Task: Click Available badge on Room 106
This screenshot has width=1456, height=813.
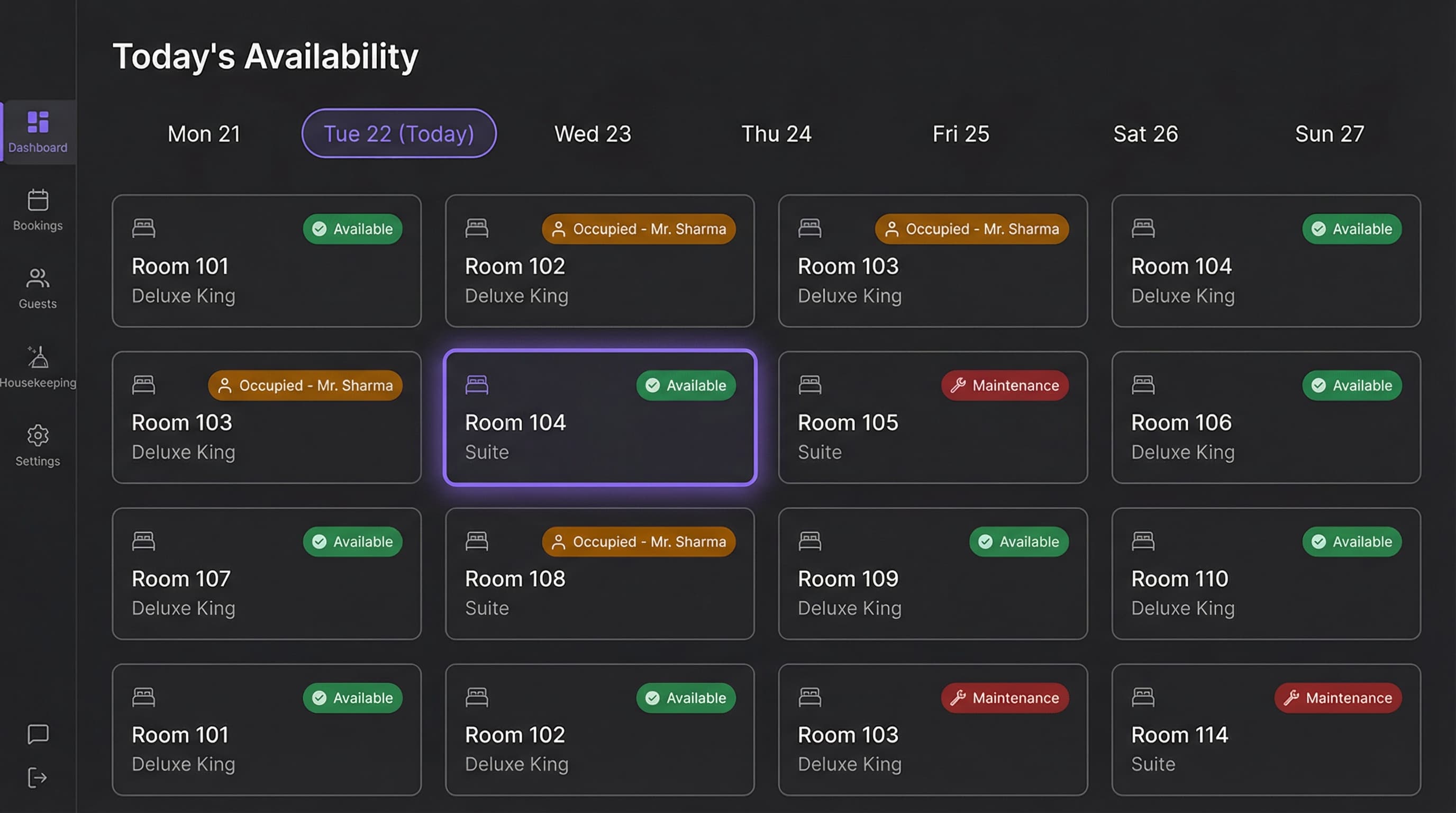Action: tap(1351, 385)
